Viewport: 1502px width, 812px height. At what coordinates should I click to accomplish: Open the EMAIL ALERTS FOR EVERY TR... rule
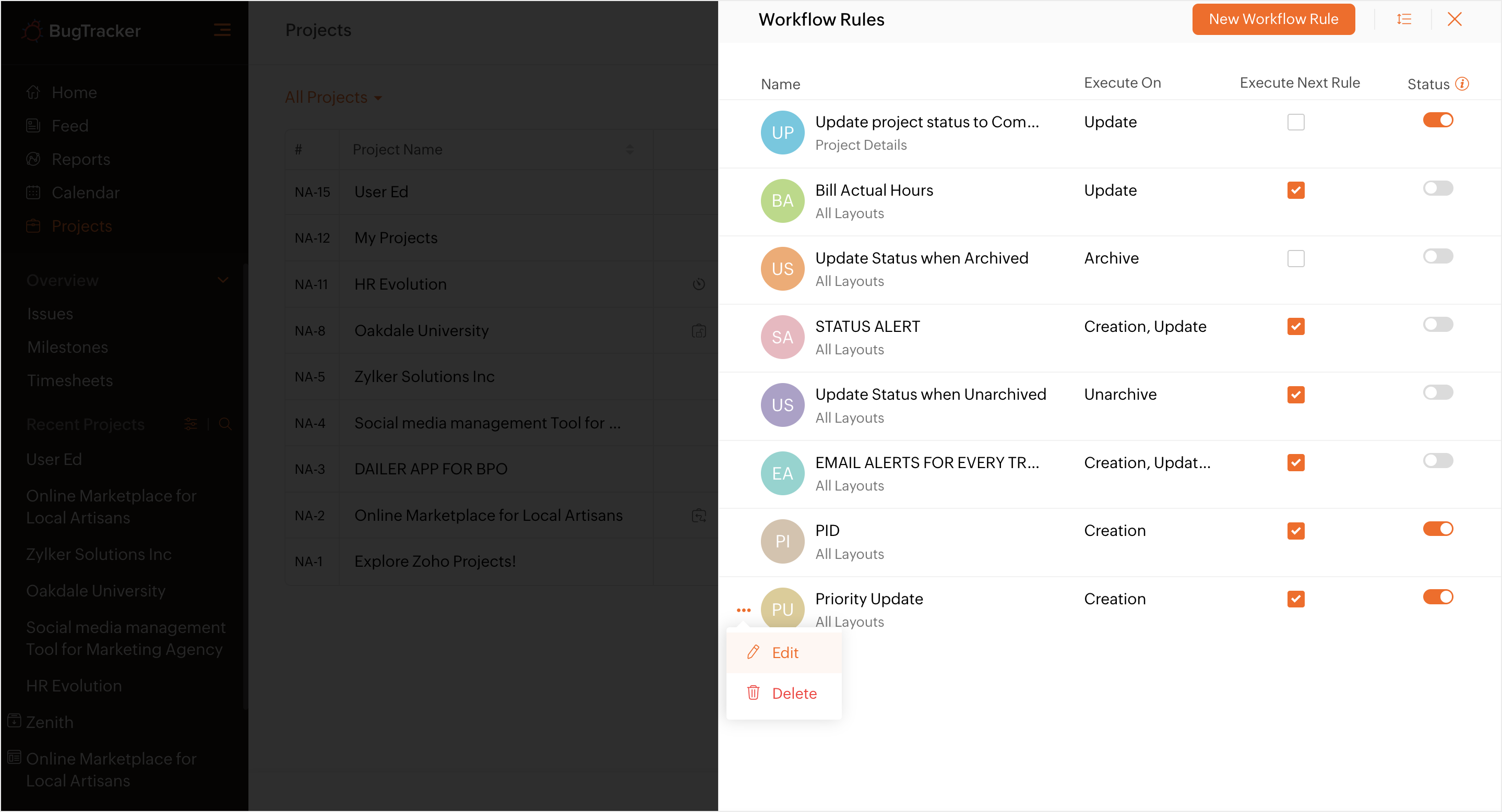point(926,463)
